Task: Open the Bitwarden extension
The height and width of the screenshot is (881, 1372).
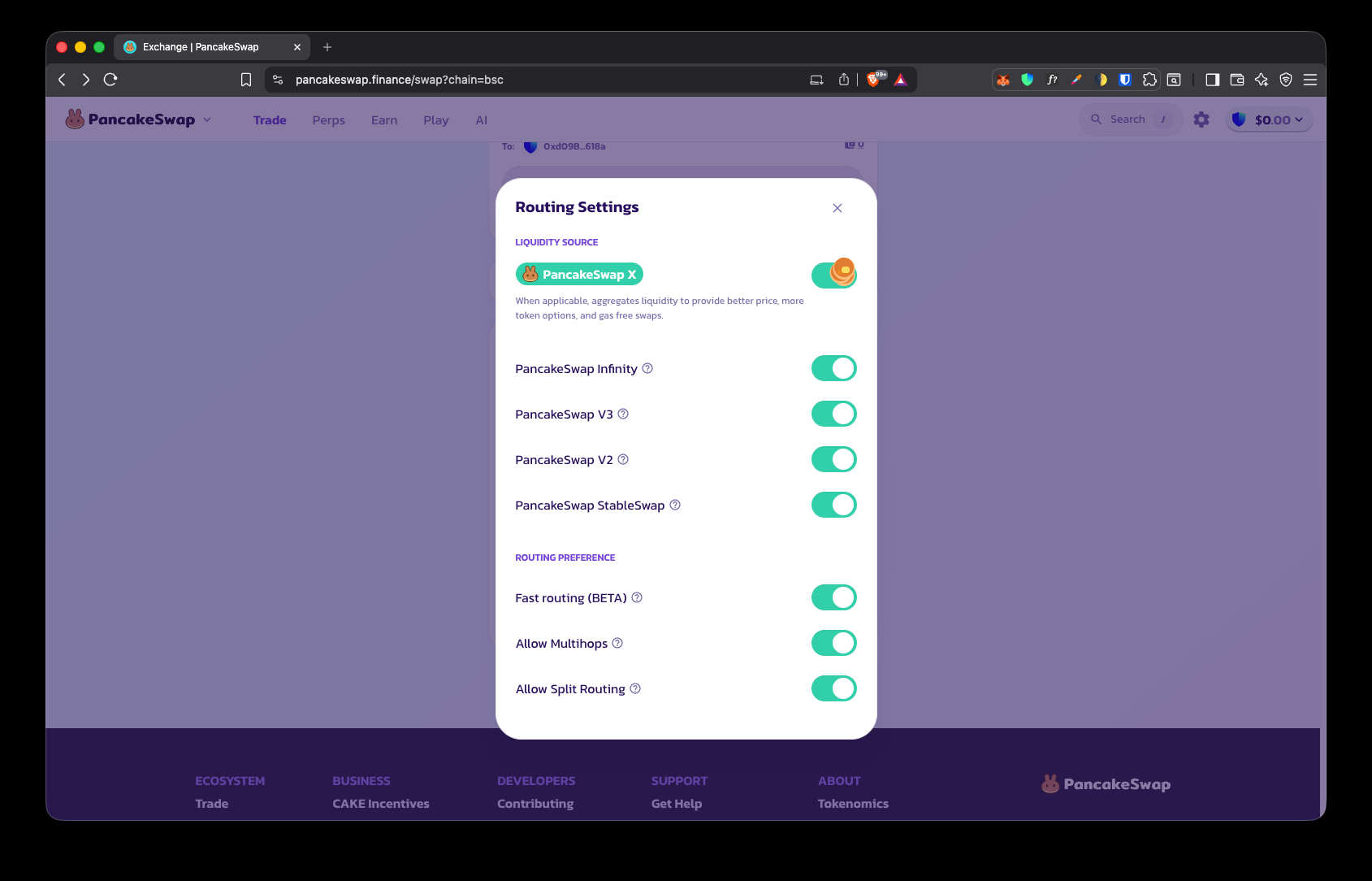Action: pos(1125,80)
